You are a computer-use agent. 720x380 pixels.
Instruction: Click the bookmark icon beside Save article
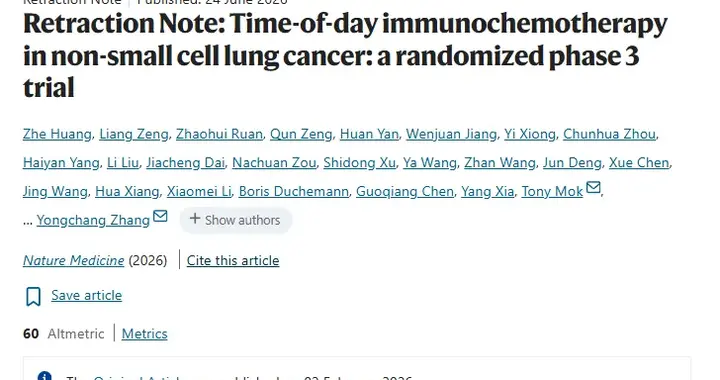(x=33, y=296)
